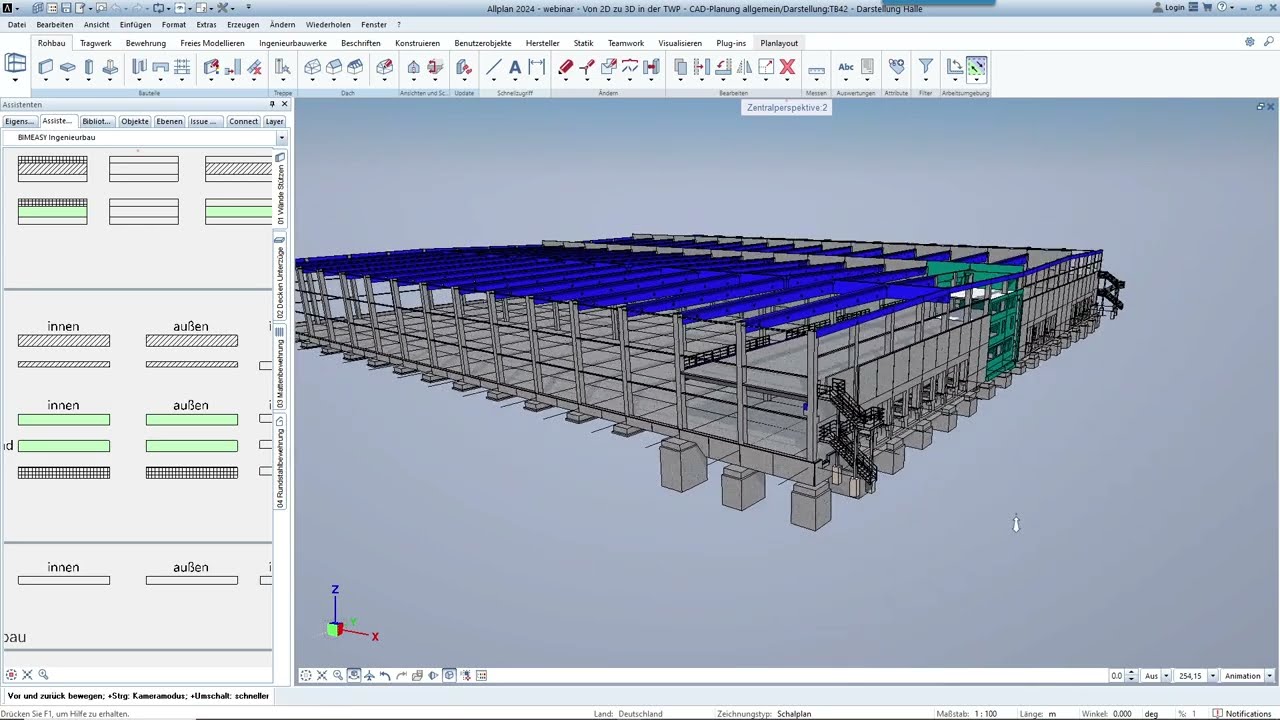Click the Dimension line tool icon
This screenshot has height=720, width=1280.
coord(537,67)
